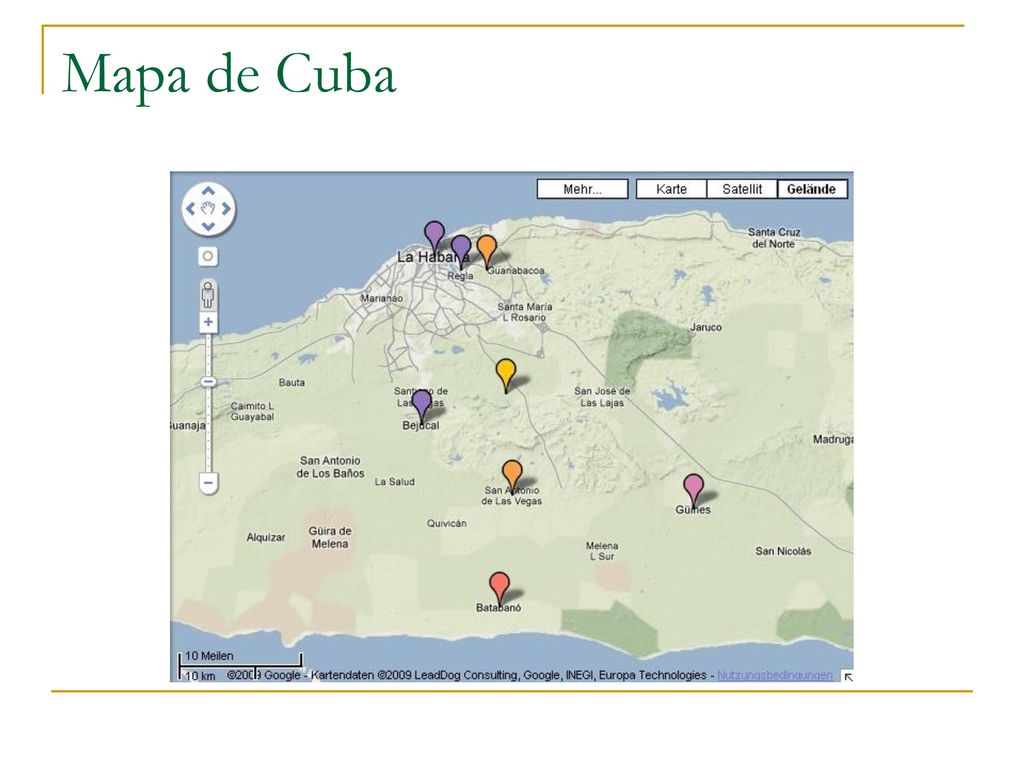The height and width of the screenshot is (768, 1024).
Task: Click the small circle button below pan control
Action: [x=208, y=256]
